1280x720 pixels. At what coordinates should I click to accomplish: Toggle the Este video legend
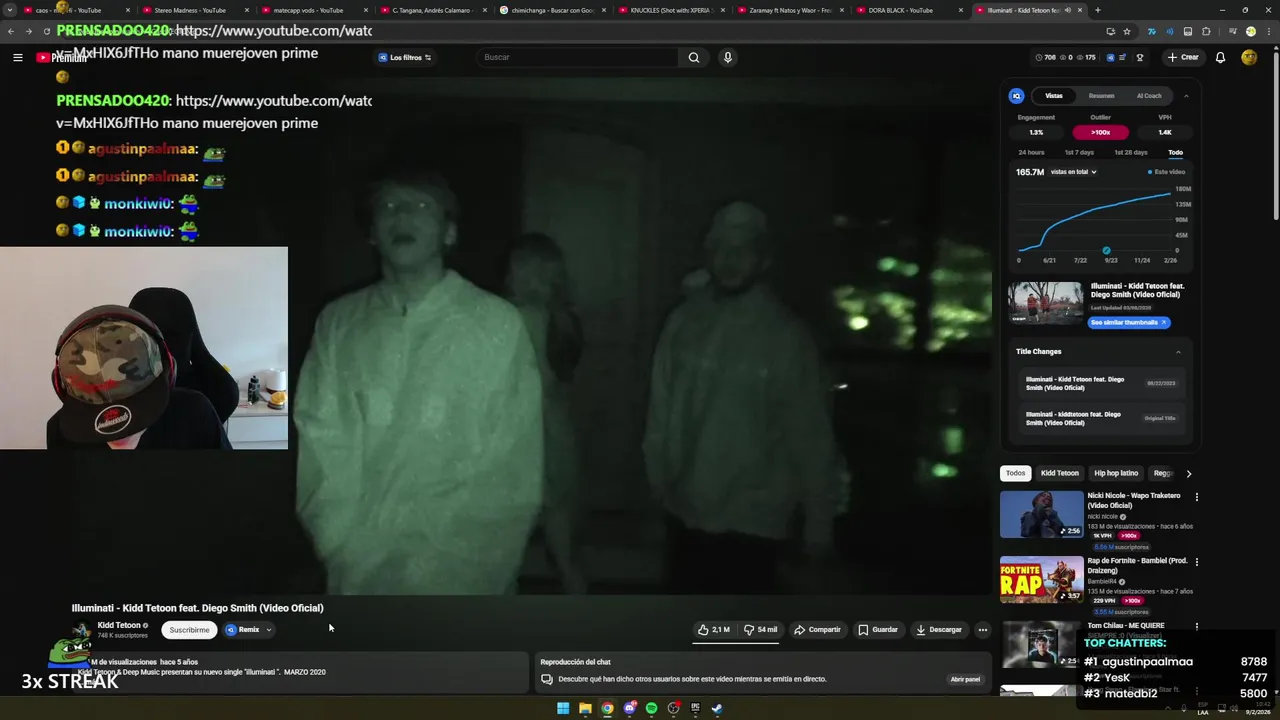click(1167, 172)
